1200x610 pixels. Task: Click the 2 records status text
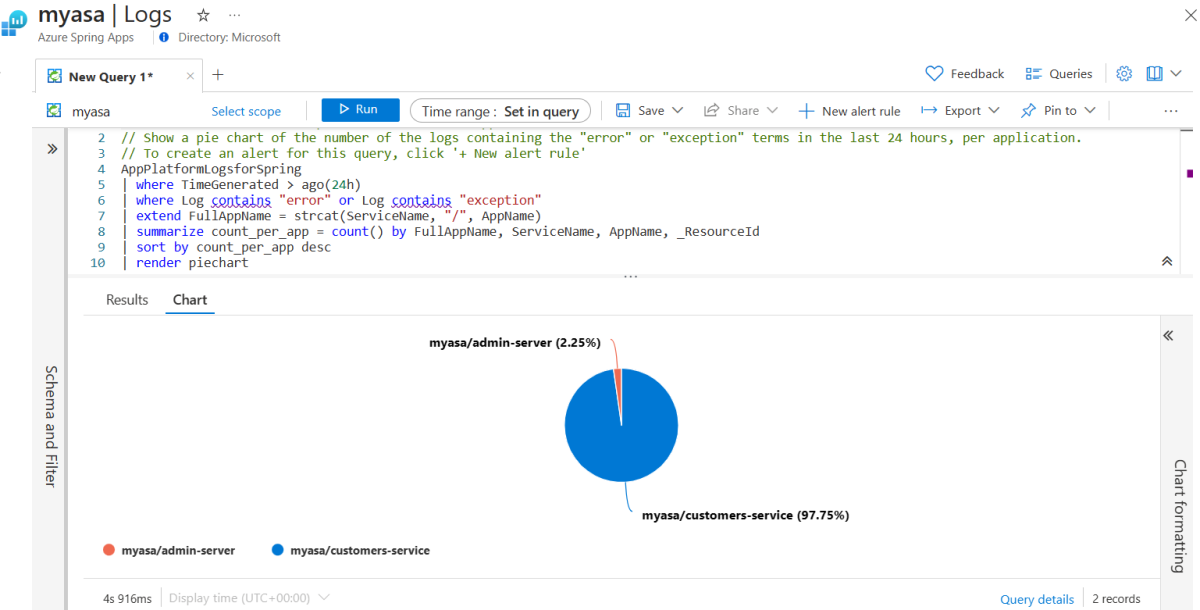pyautogui.click(x=1117, y=599)
